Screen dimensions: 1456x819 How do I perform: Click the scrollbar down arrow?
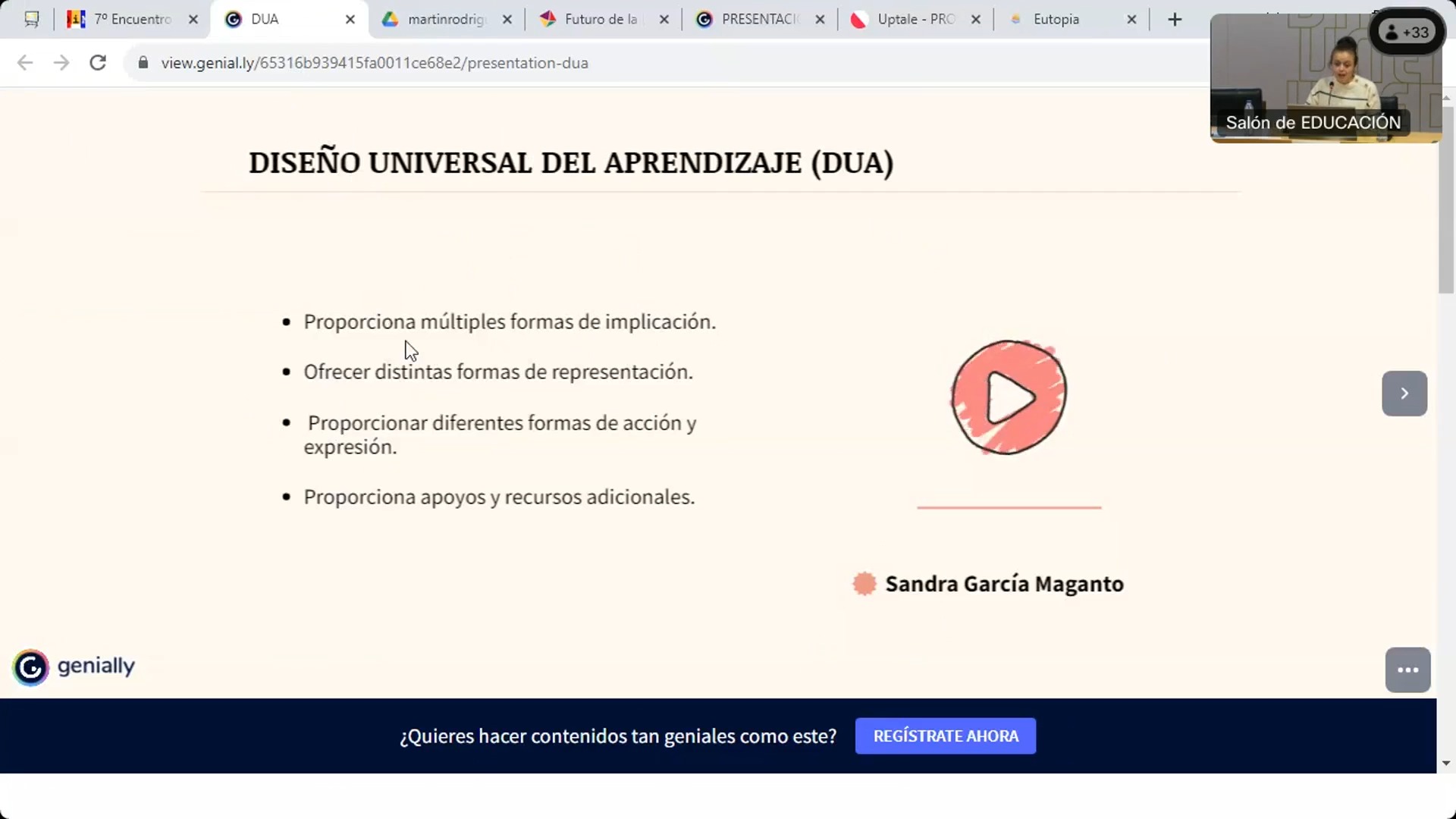pyautogui.click(x=1446, y=764)
